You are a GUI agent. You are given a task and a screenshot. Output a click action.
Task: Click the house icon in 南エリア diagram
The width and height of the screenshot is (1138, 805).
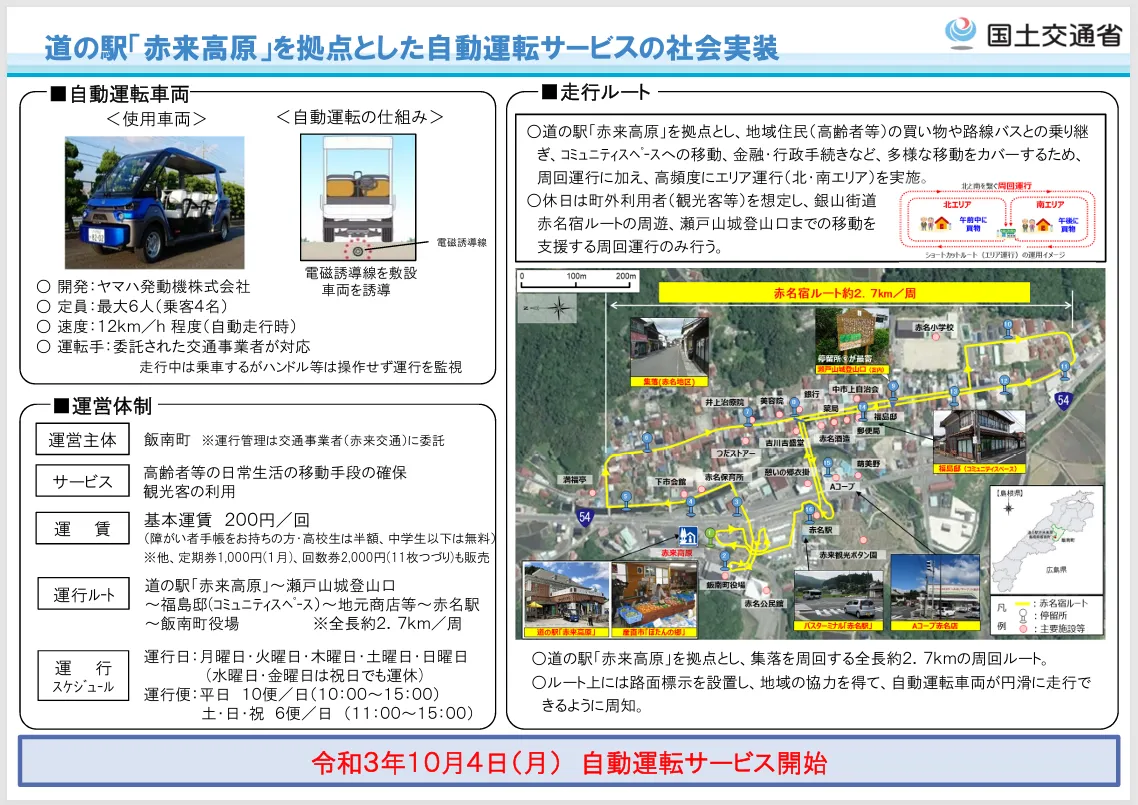click(1043, 224)
